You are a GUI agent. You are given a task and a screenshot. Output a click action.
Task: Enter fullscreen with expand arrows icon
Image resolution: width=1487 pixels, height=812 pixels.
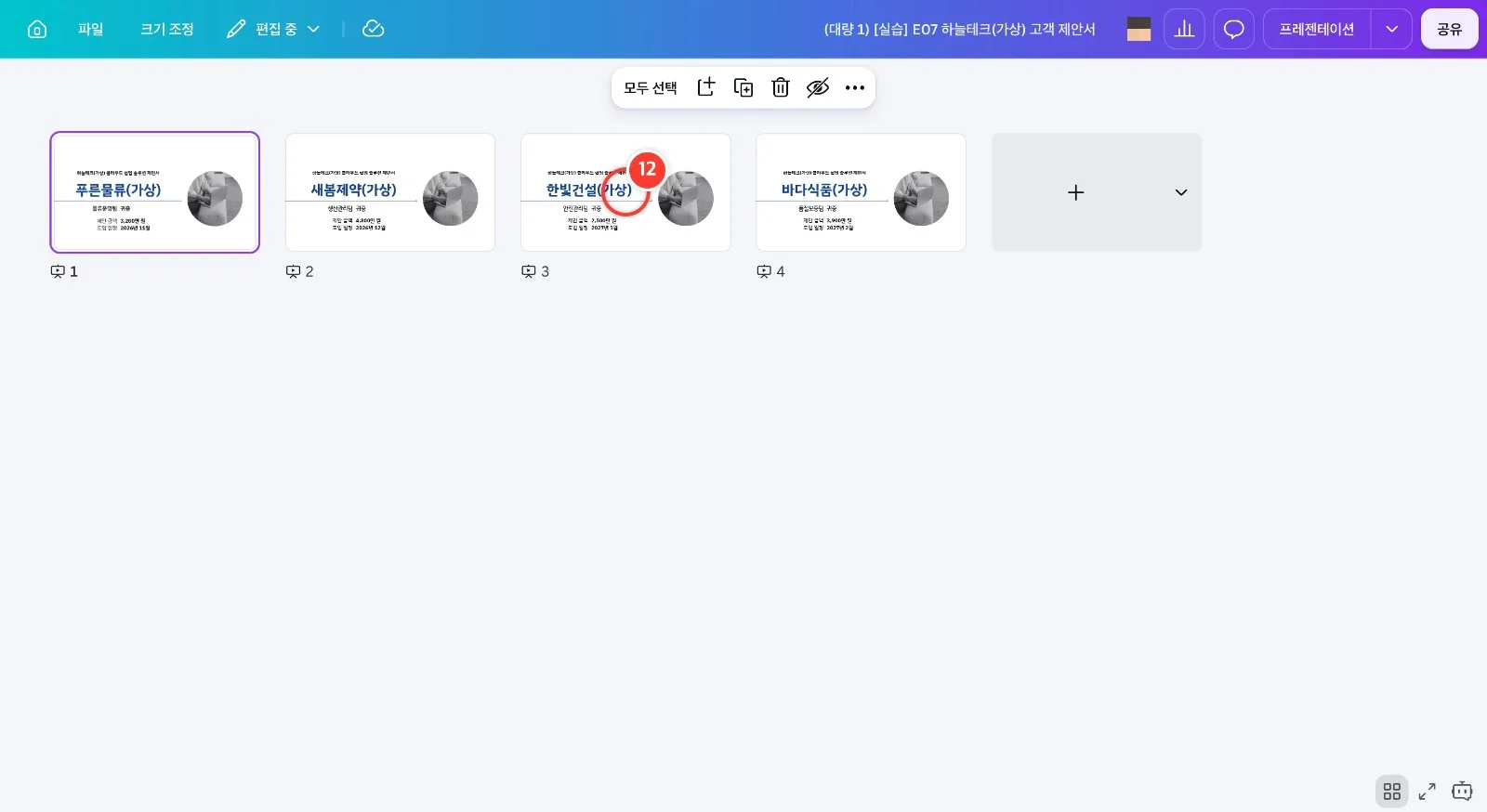tap(1427, 791)
